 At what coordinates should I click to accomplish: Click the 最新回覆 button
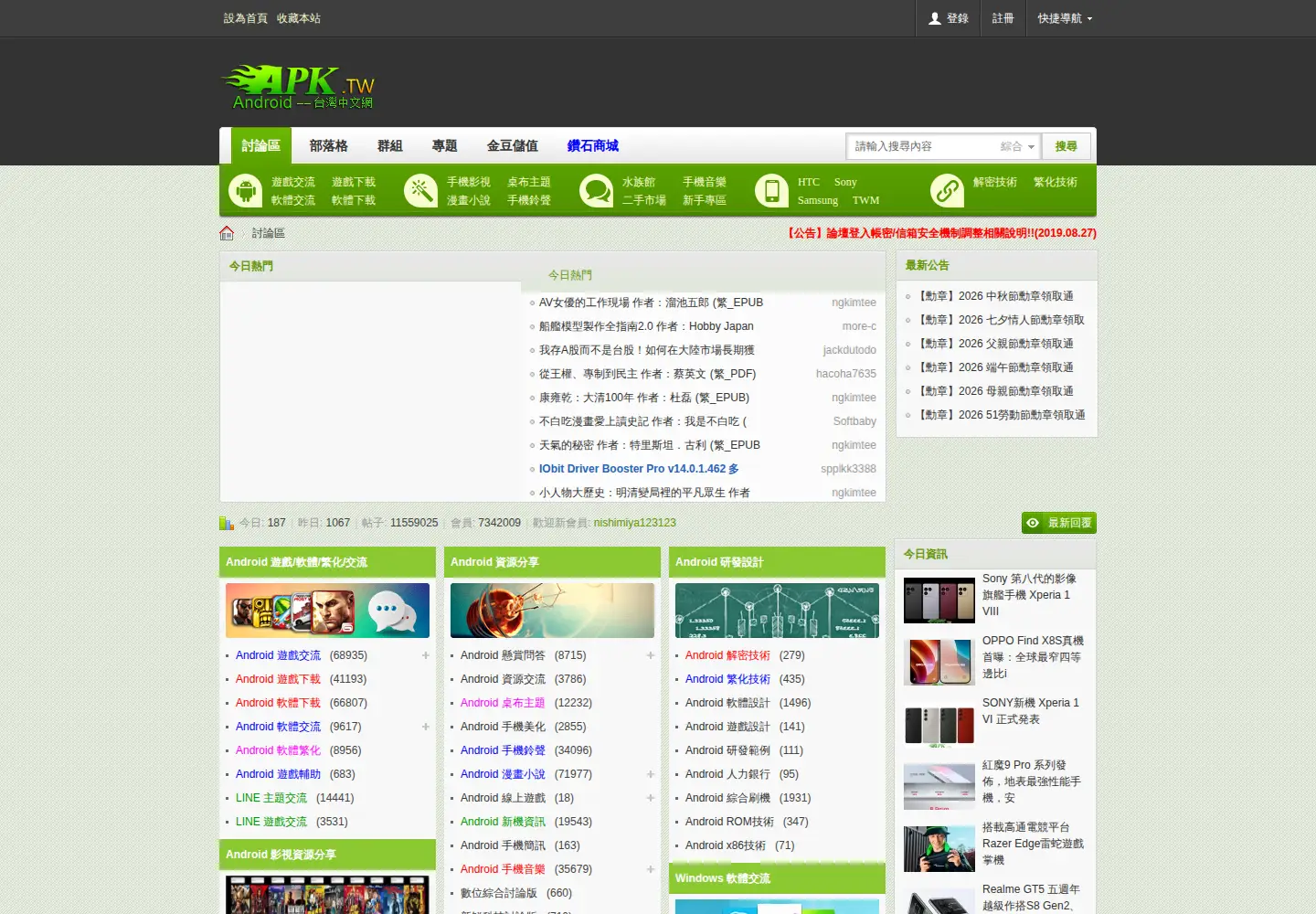coord(1059,523)
